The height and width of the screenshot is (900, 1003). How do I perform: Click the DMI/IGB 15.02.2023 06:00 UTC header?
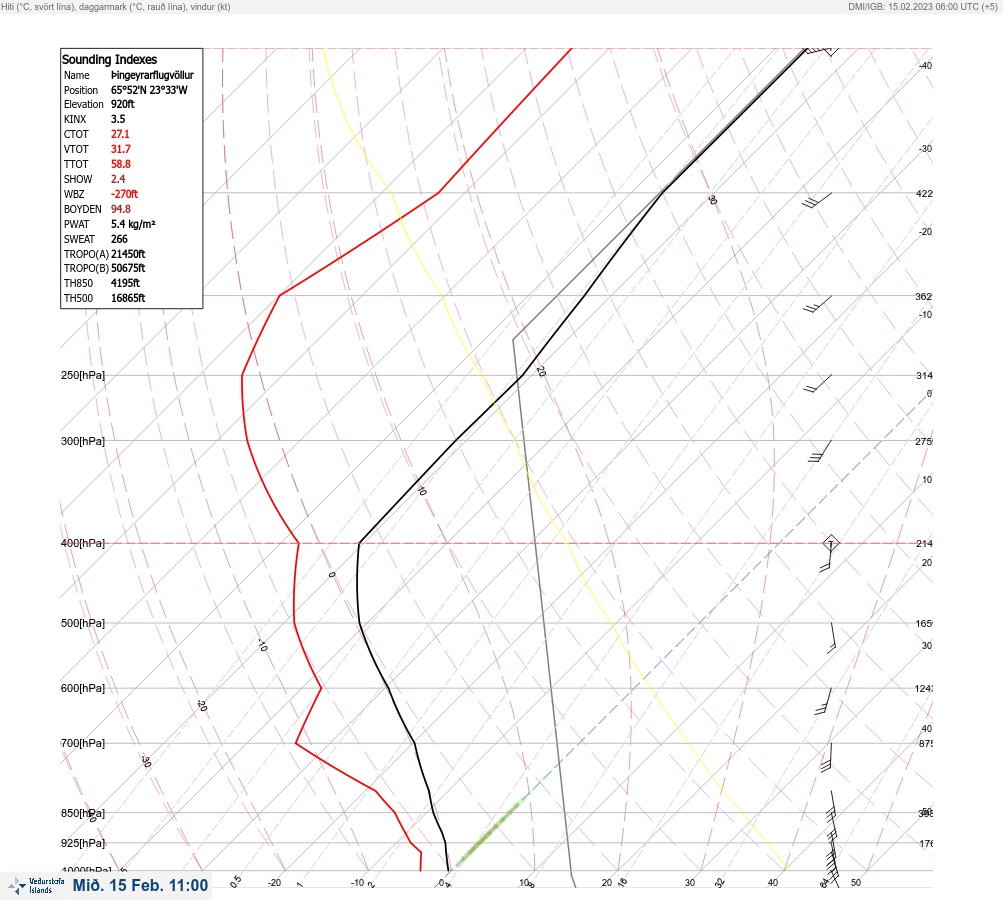coord(922,6)
